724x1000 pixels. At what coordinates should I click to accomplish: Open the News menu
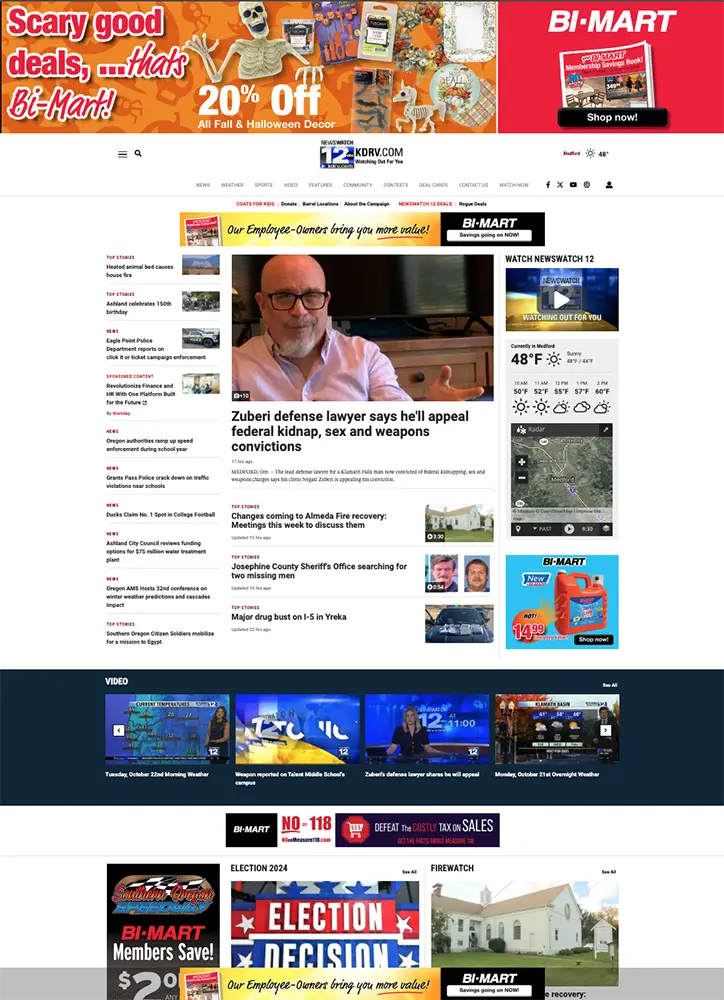pos(203,185)
